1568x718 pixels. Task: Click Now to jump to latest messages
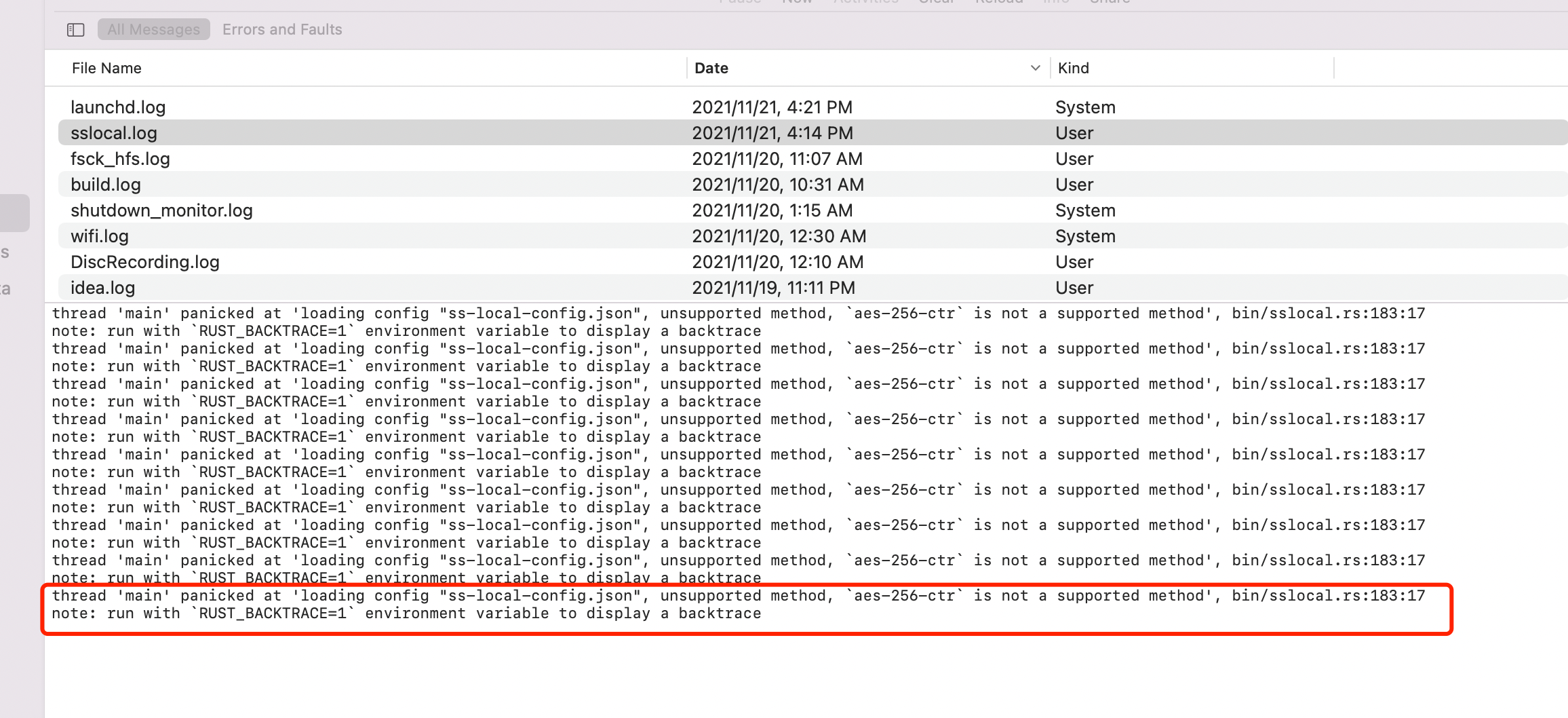coord(797,3)
